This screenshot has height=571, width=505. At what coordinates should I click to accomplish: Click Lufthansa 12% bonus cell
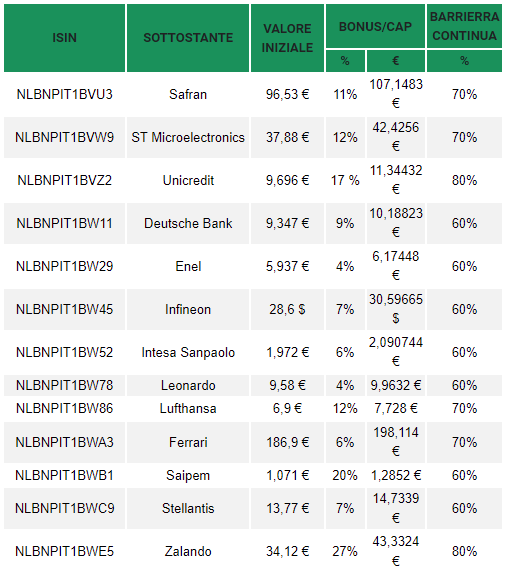(345, 408)
